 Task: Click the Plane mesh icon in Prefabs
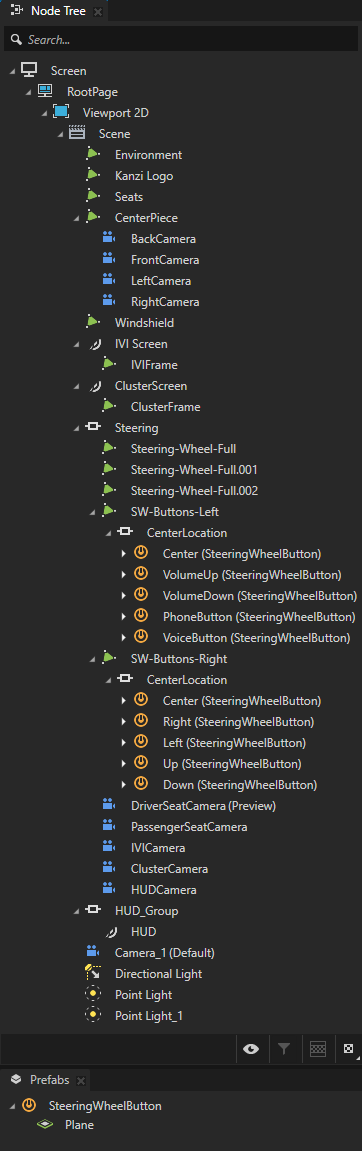click(x=45, y=1124)
